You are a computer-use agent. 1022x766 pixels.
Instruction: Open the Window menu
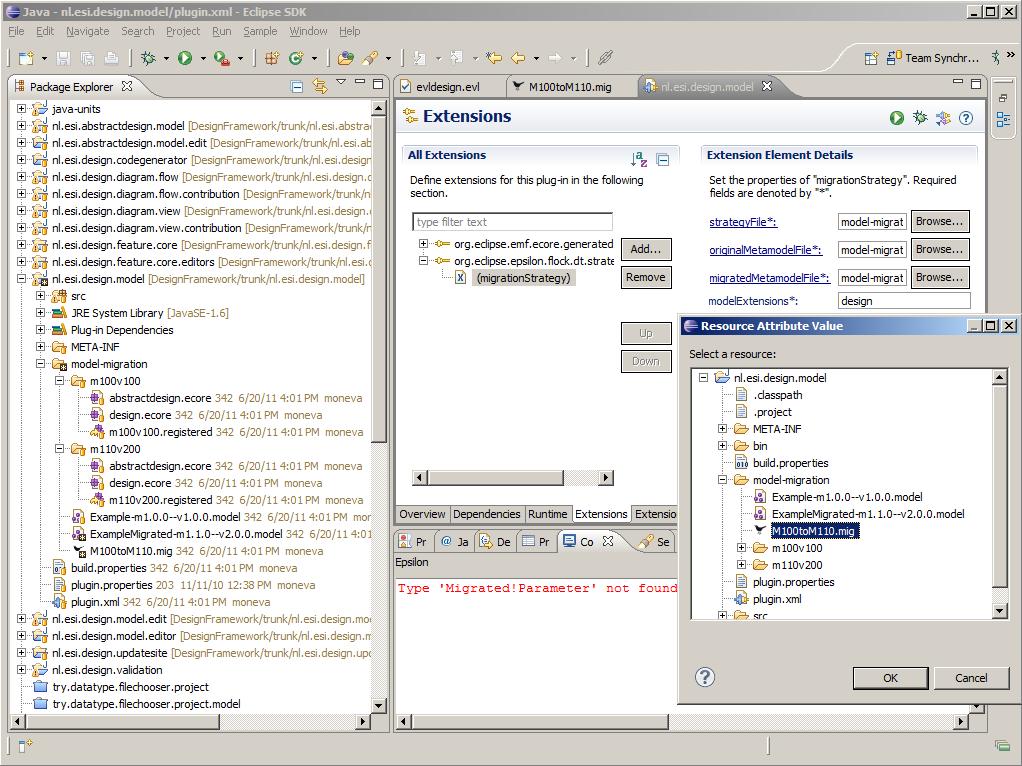click(308, 31)
